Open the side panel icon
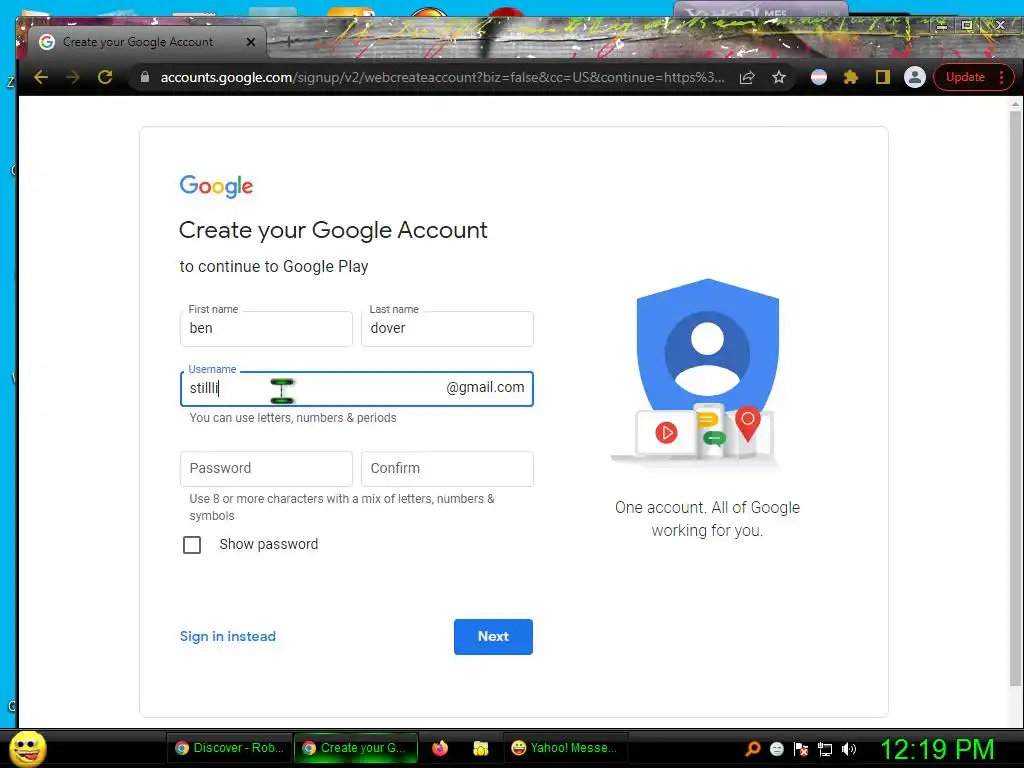Screen dimensions: 1024x768 tap(882, 77)
